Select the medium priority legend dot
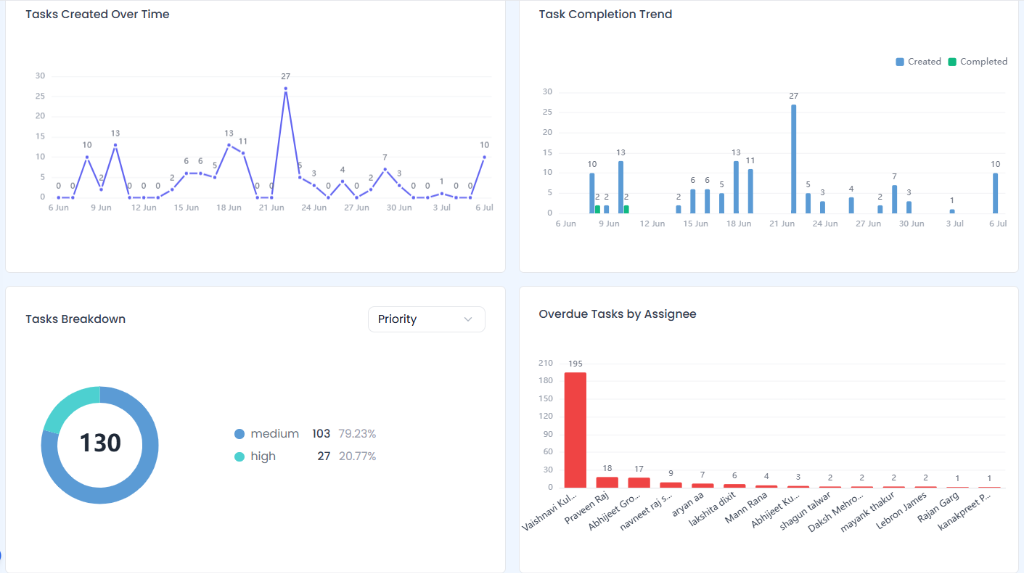The width and height of the screenshot is (1024, 573). 239,434
